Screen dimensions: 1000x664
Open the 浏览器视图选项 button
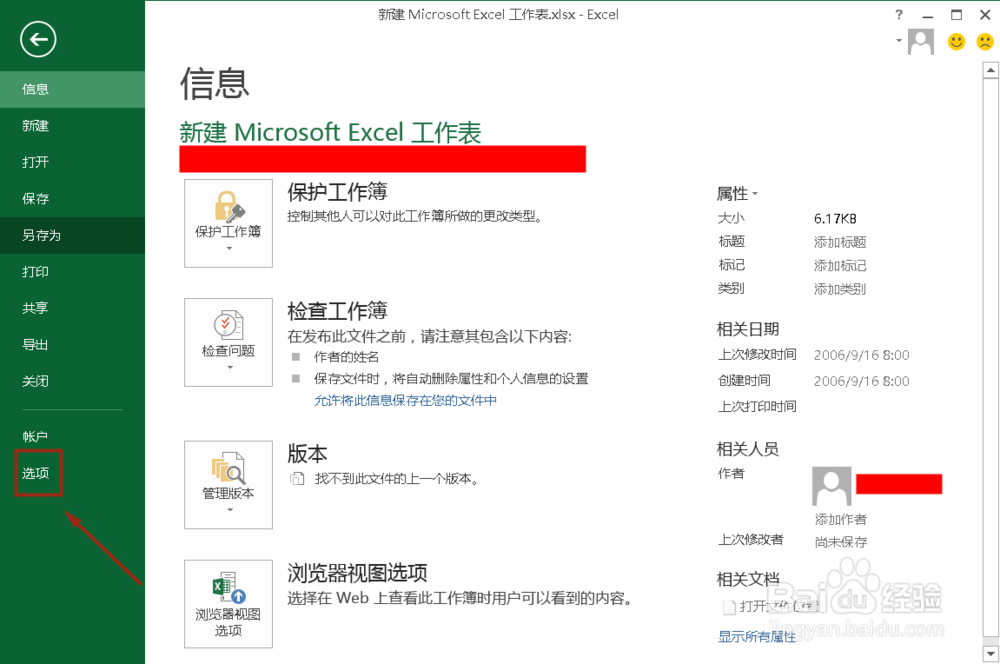[x=228, y=604]
